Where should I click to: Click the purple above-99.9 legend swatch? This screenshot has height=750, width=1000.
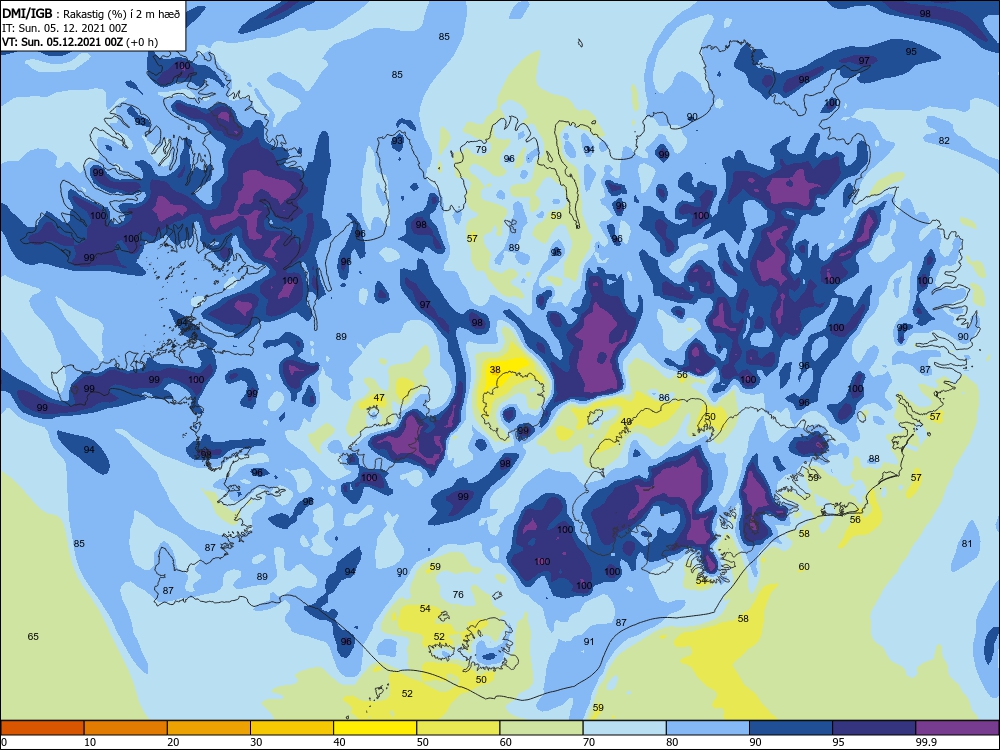(x=957, y=728)
